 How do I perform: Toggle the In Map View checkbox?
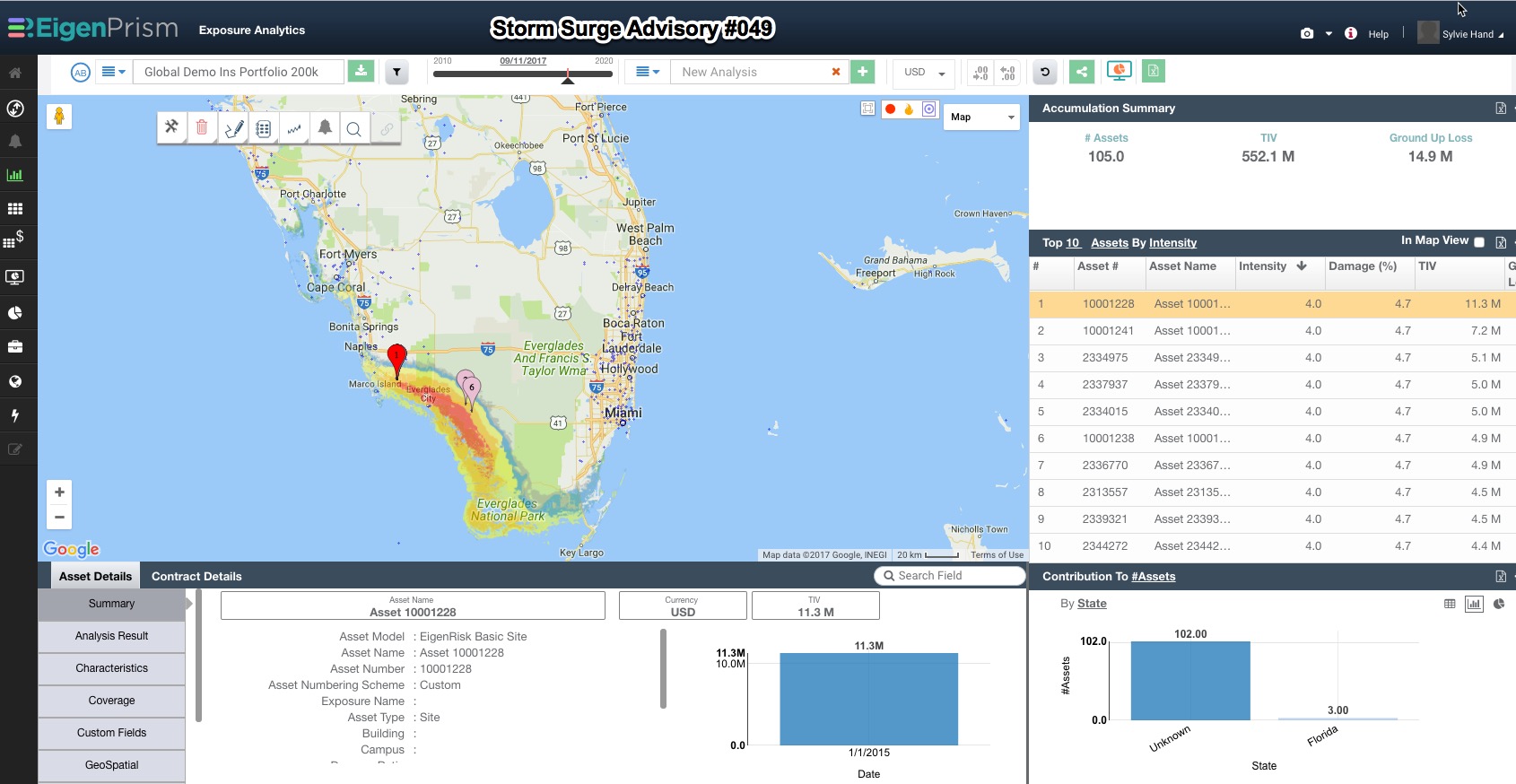pyautogui.click(x=1479, y=242)
